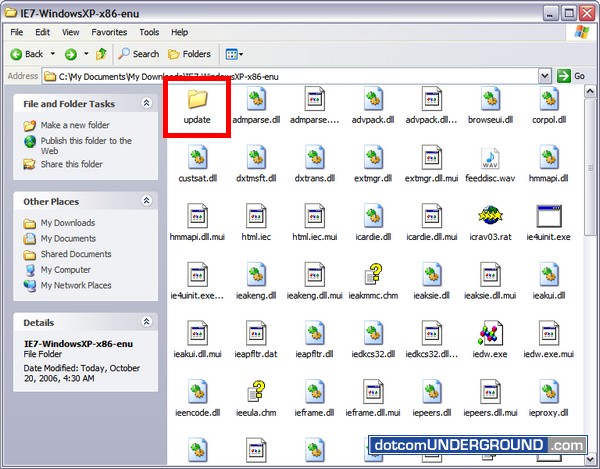Expand the Address bar dropdown
The image size is (600, 469).
[x=545, y=76]
